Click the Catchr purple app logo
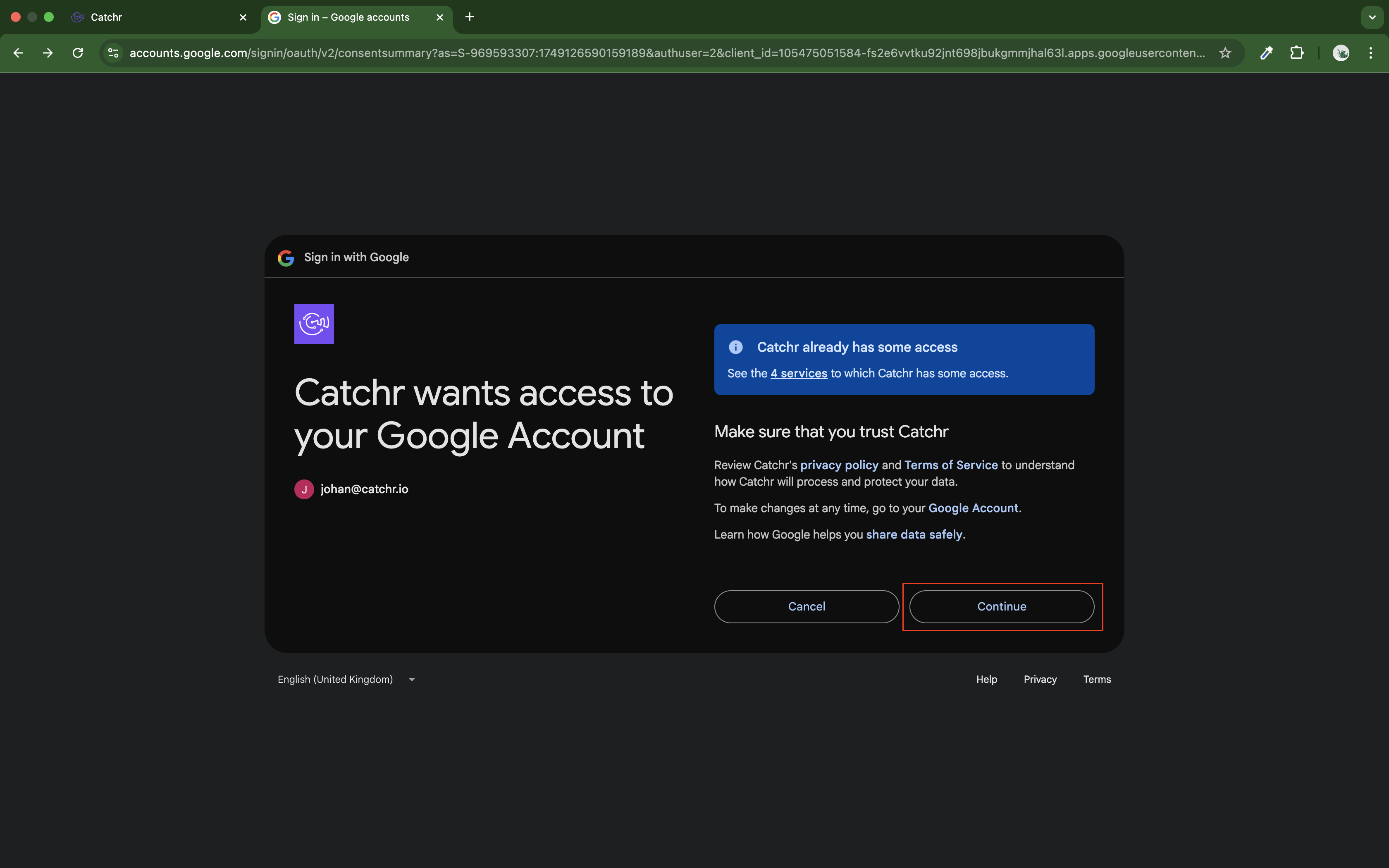The height and width of the screenshot is (868, 1389). point(314,324)
